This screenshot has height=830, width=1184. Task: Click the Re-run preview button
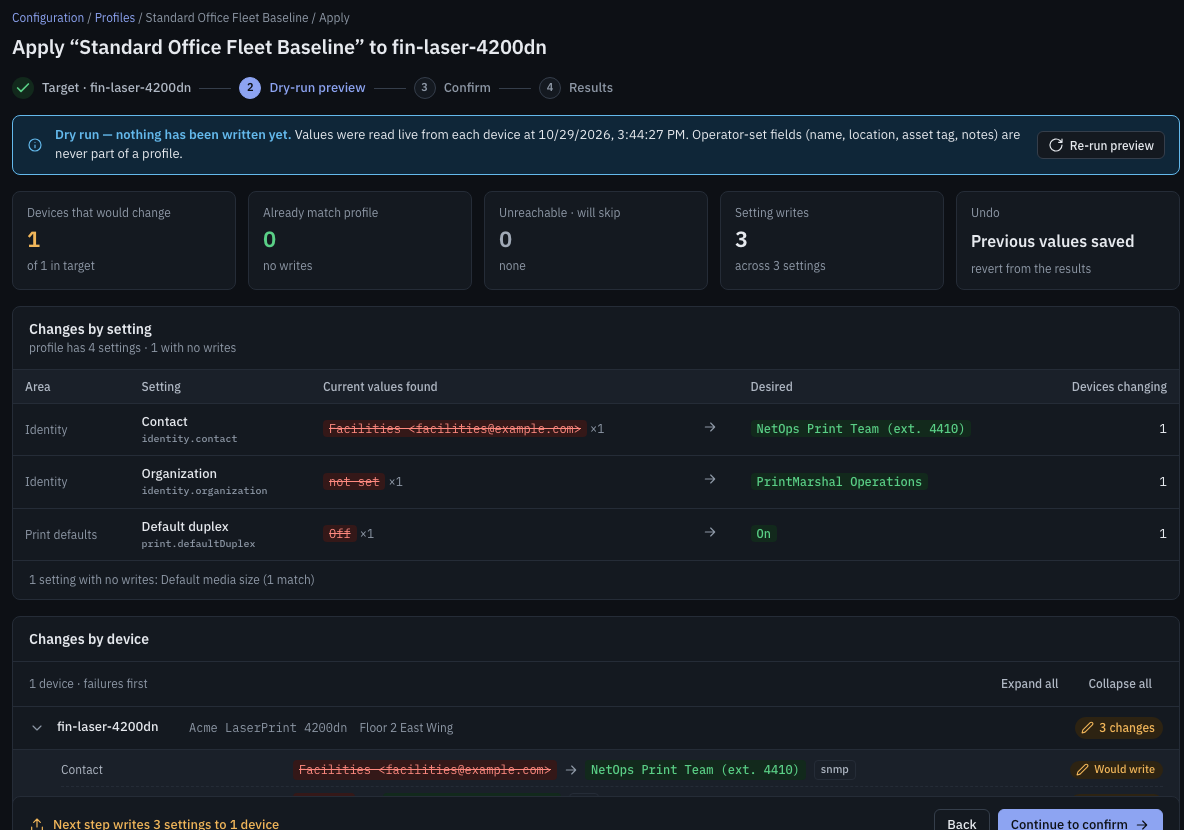tap(1100, 145)
